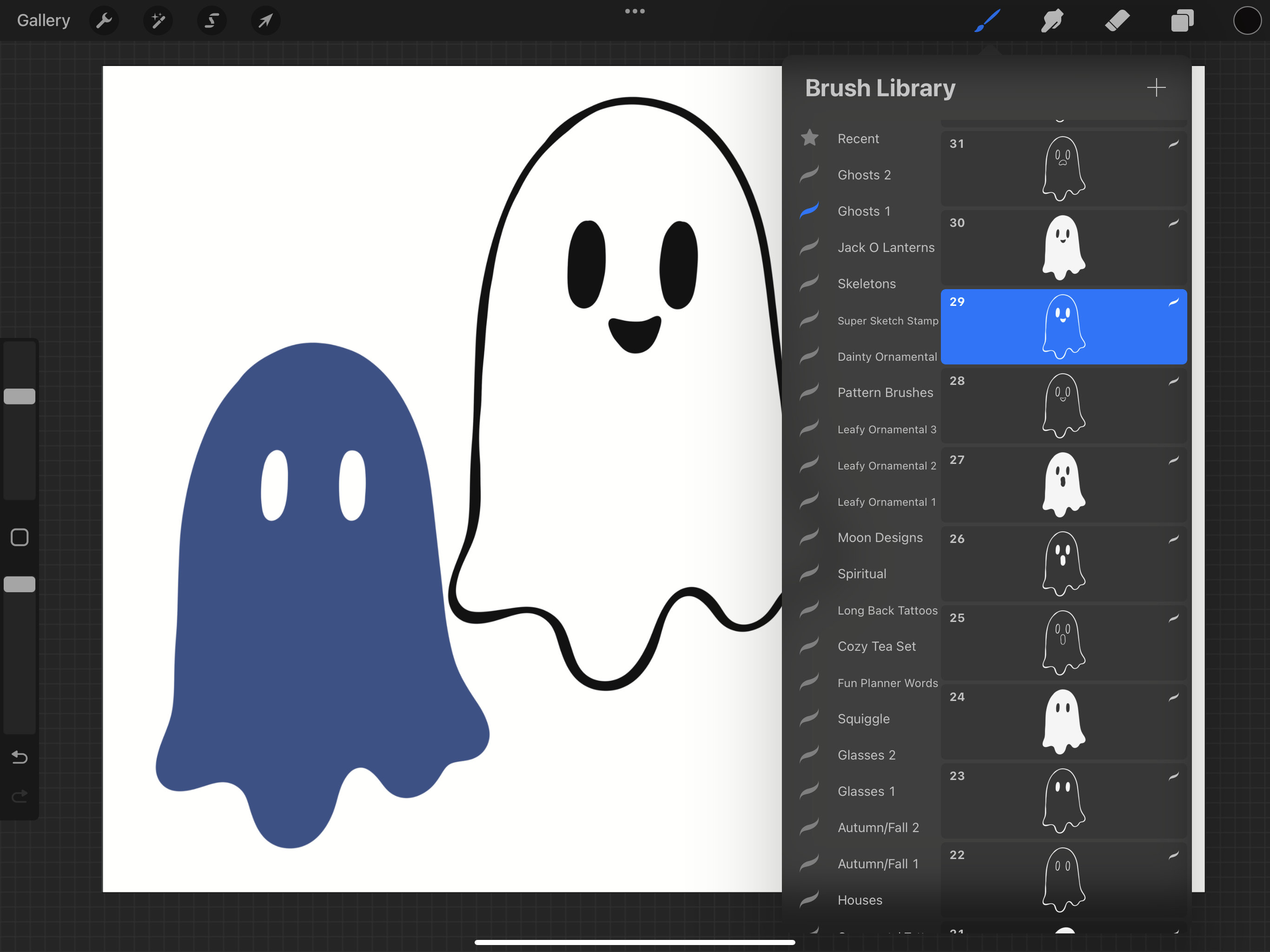The height and width of the screenshot is (952, 1270).
Task: Select the Skeletons brush set
Action: (867, 283)
